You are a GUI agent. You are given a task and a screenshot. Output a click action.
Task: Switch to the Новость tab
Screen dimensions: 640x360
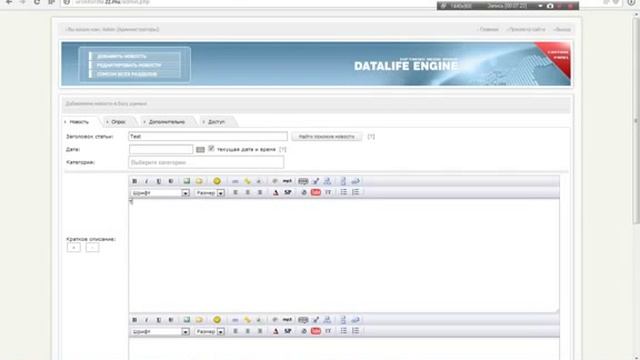coord(79,122)
